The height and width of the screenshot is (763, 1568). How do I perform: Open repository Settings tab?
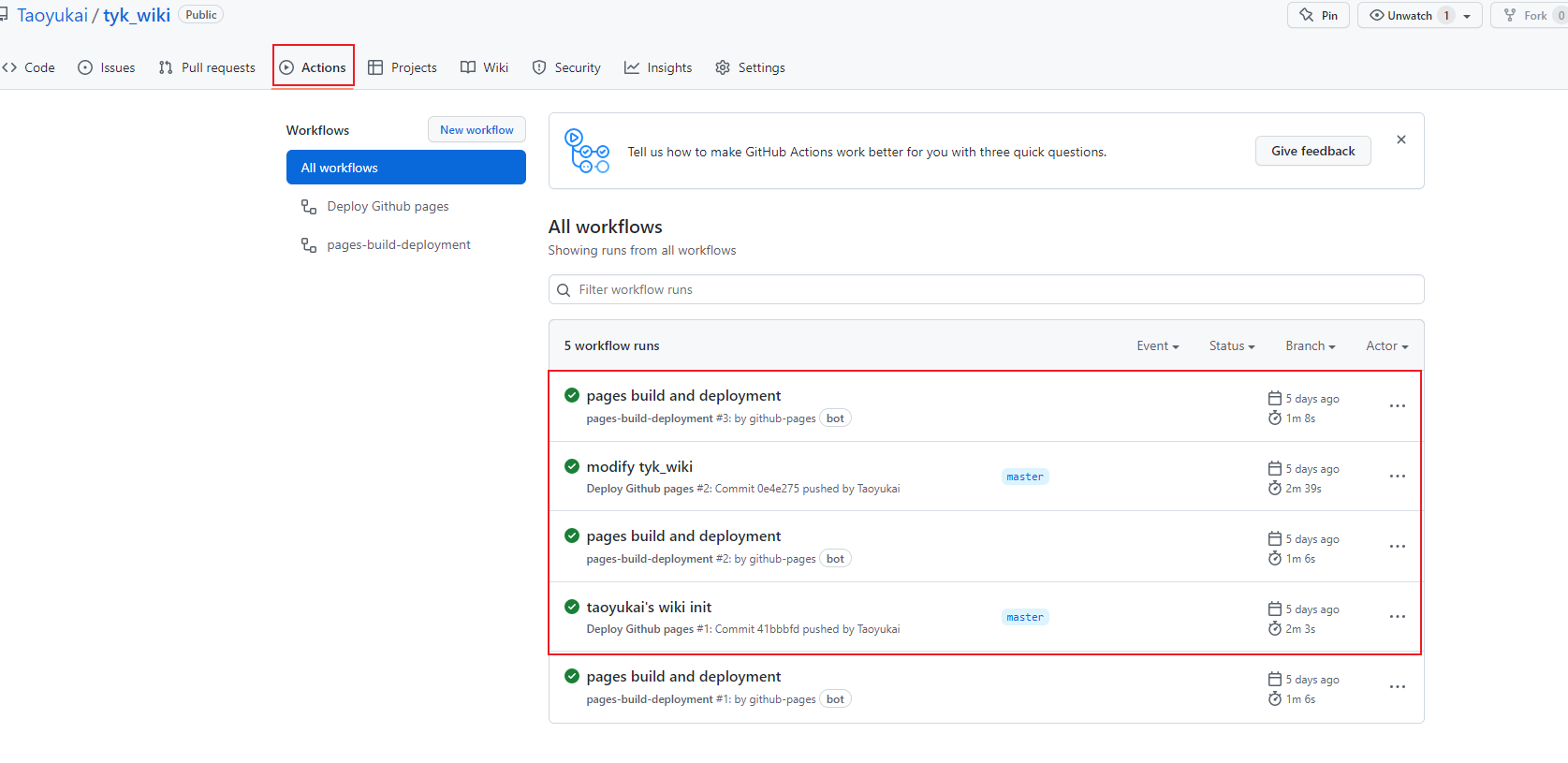coord(750,67)
